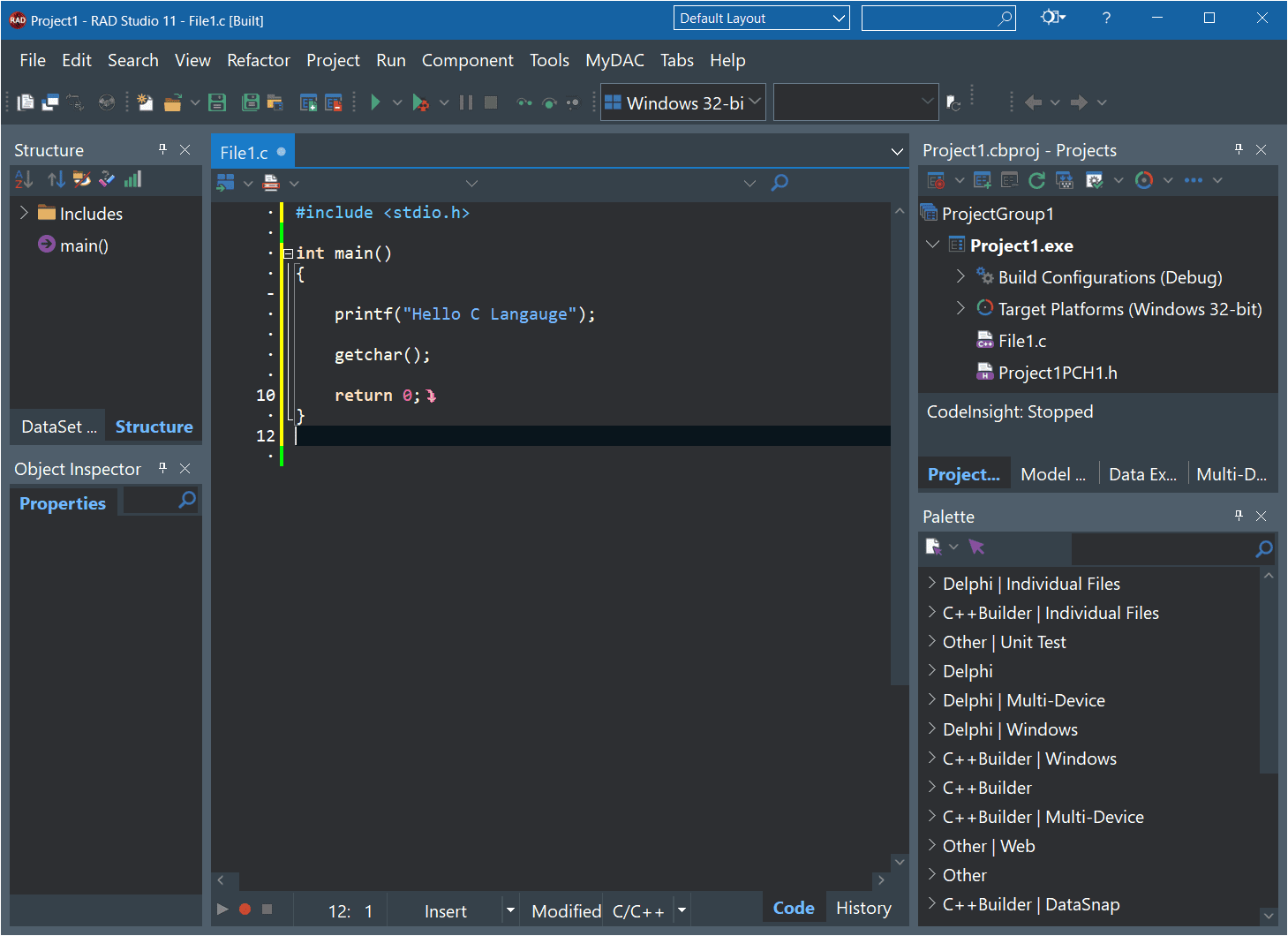Viewport: 1288px width, 936px height.
Task: Click the green Refresh icon in Projects
Action: coord(1037,180)
